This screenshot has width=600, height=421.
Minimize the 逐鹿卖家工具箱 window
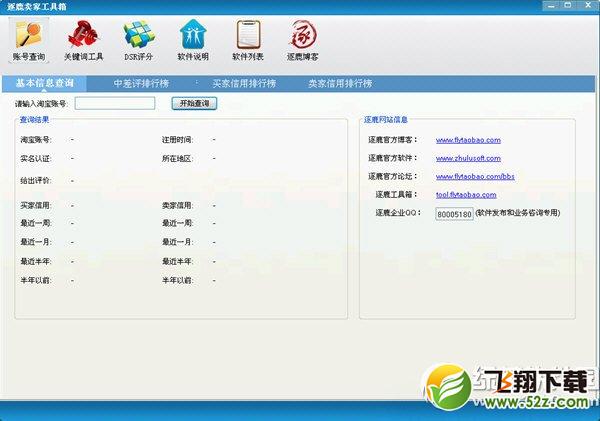(x=551, y=5)
